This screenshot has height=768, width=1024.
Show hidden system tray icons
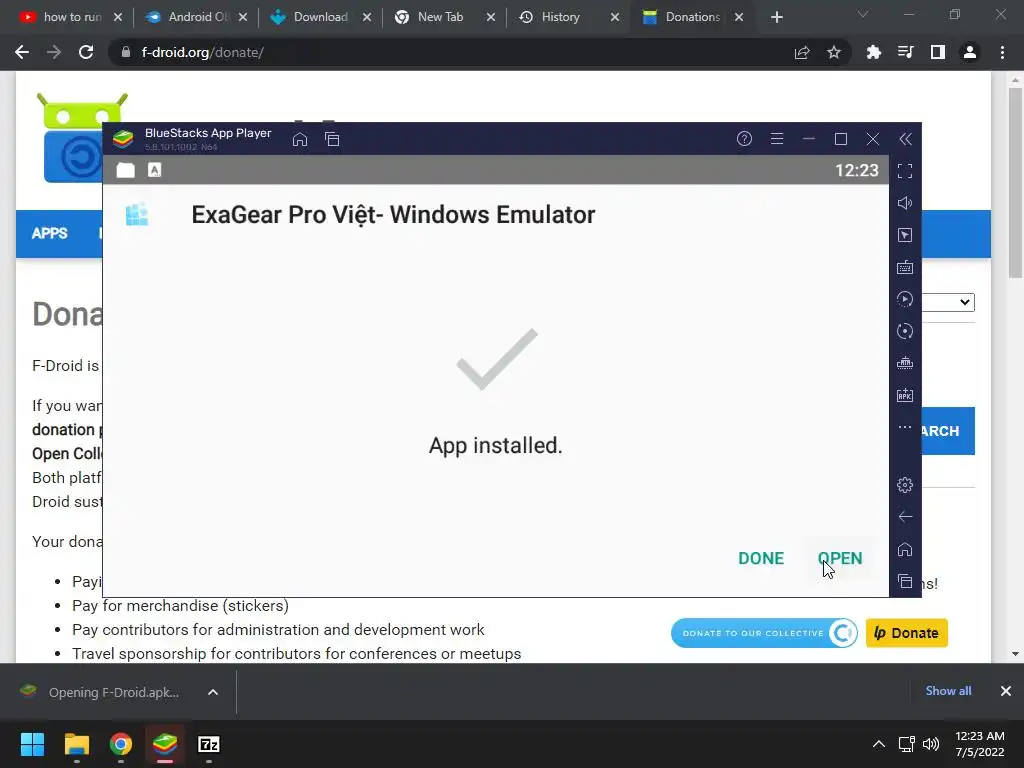pyautogui.click(x=879, y=744)
